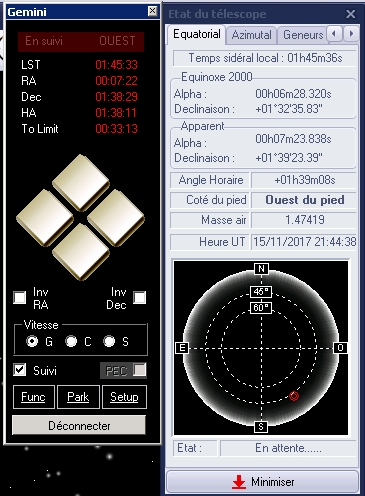Click the bottom (south) direction pad button
Viewport: 365px width, 496px height.
coord(81,252)
